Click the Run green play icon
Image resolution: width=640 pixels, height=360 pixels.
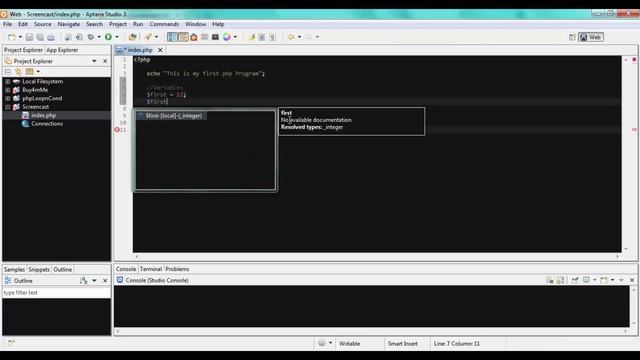tap(108, 37)
